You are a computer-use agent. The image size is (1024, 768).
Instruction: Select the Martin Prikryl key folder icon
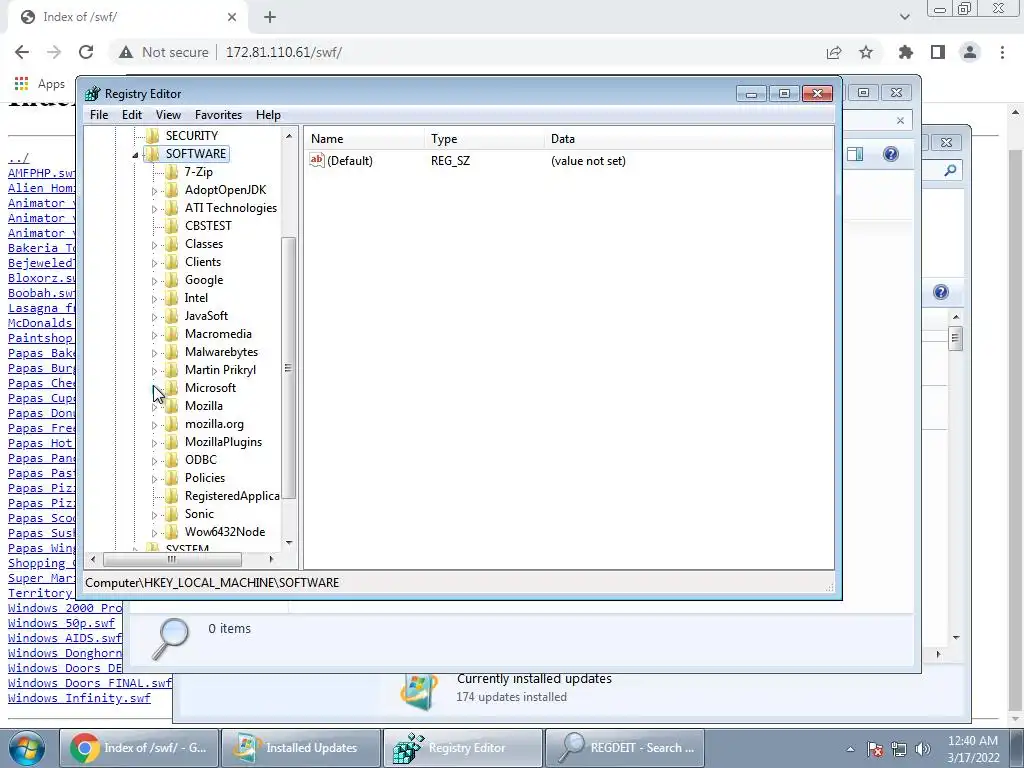[172, 370]
